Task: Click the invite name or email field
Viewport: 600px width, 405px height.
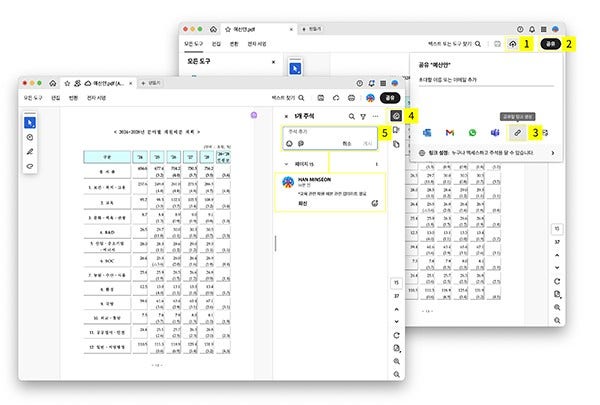Action: click(x=486, y=80)
